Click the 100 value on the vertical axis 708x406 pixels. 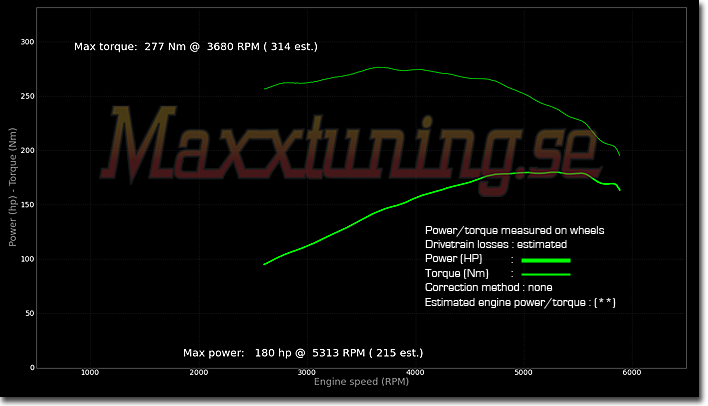click(27, 259)
